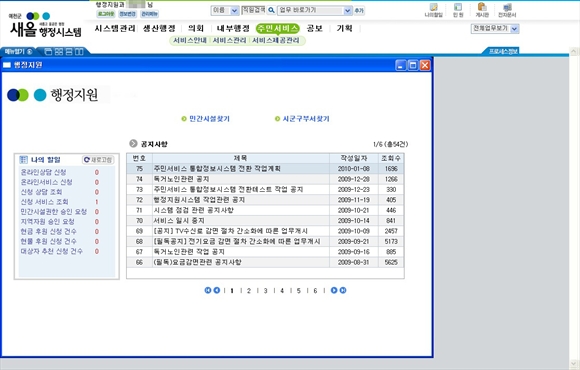
Task: Open the 프로세스정보 tab
Action: 503,51
